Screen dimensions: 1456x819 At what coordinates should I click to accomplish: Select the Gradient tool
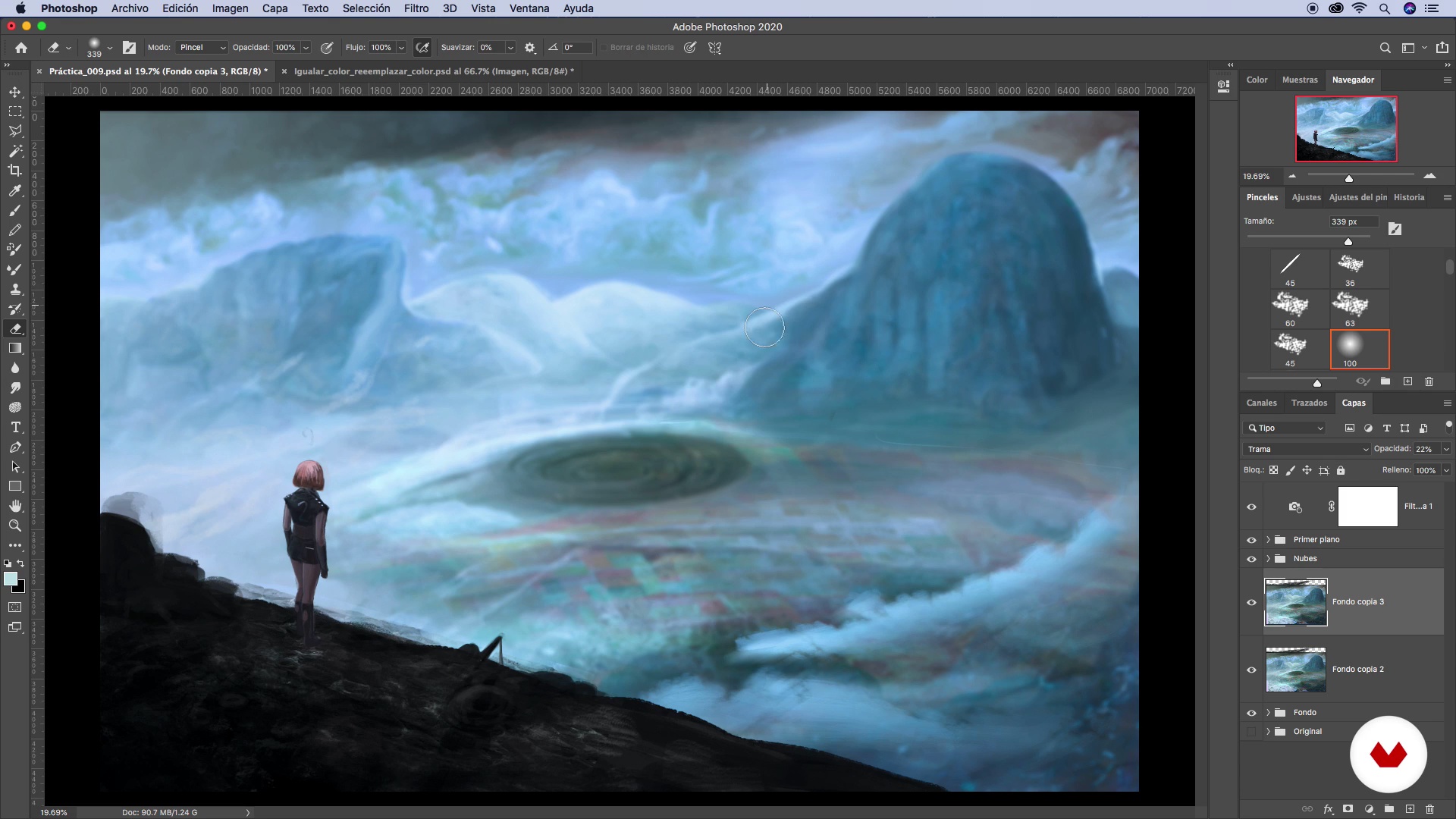tap(15, 348)
